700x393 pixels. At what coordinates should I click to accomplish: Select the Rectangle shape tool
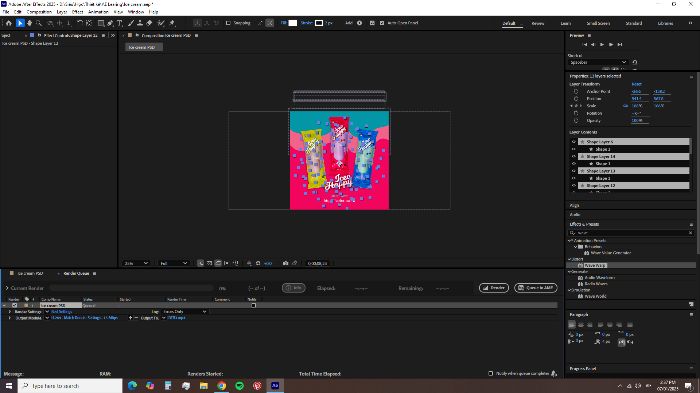click(101, 23)
